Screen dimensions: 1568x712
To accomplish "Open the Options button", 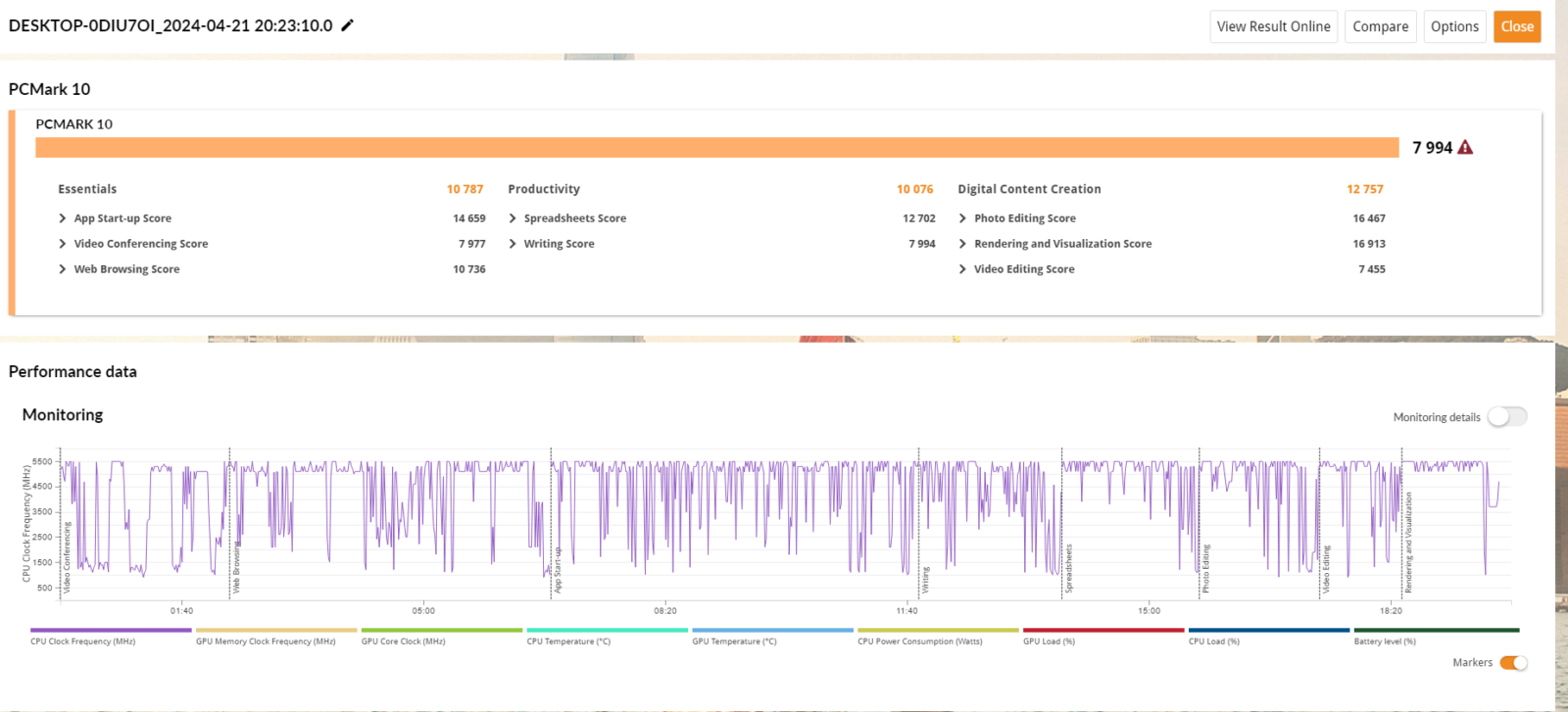I will pyautogui.click(x=1454, y=26).
